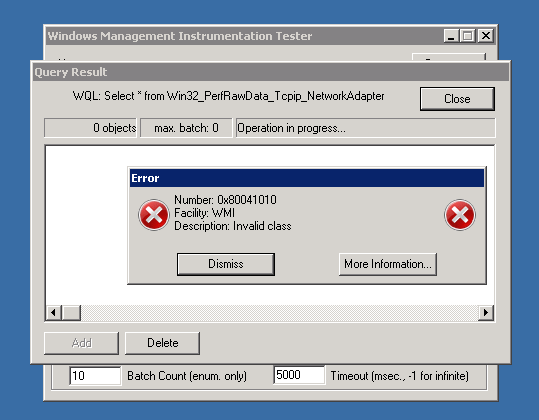Viewport: 539px width, 420px height.
Task: Click the Timeout input field showing 5000
Action: (x=299, y=375)
